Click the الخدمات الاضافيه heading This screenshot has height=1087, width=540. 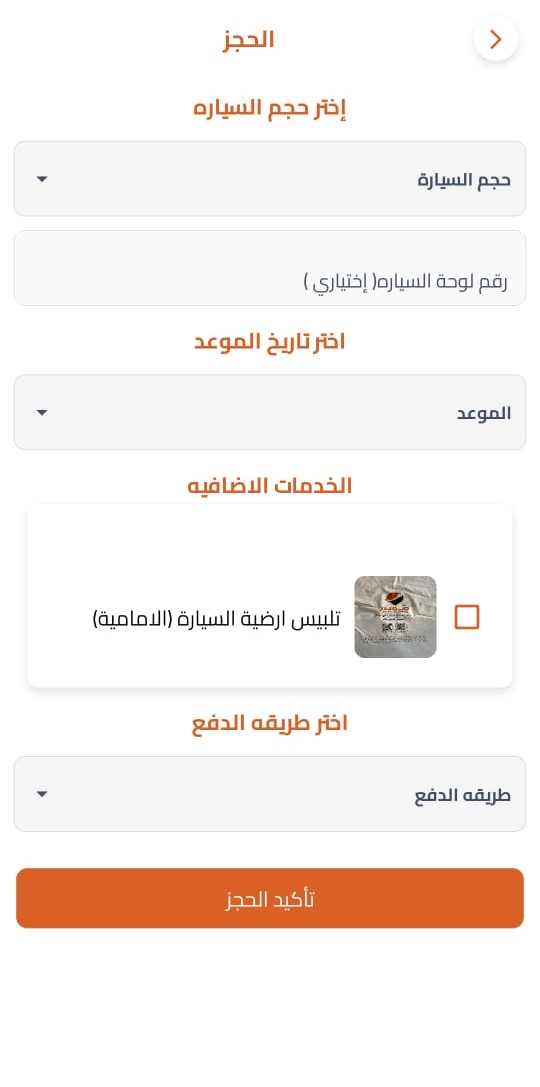(270, 486)
